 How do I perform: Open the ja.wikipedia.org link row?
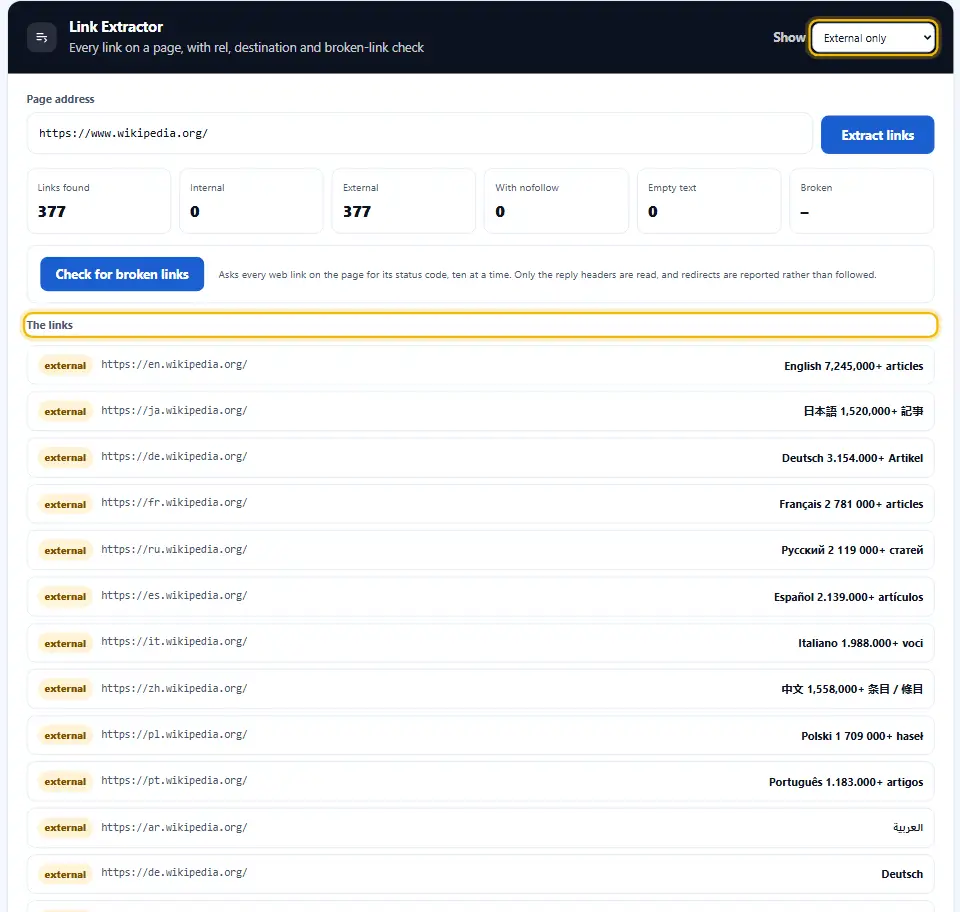point(481,411)
